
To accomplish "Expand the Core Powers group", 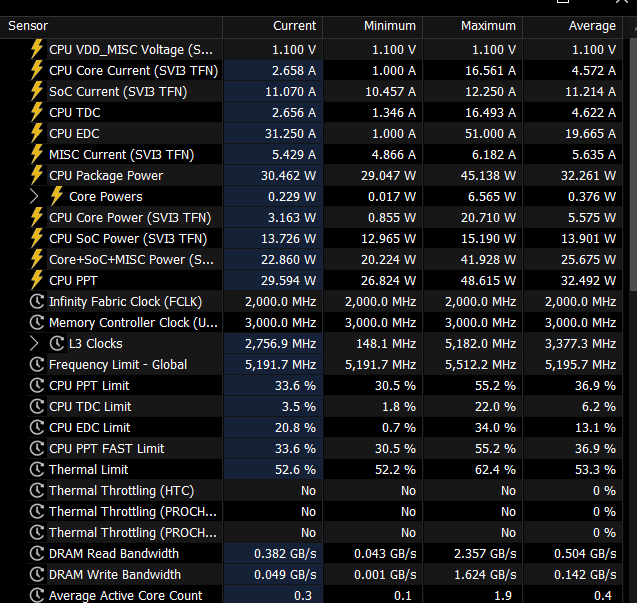I will pos(35,196).
